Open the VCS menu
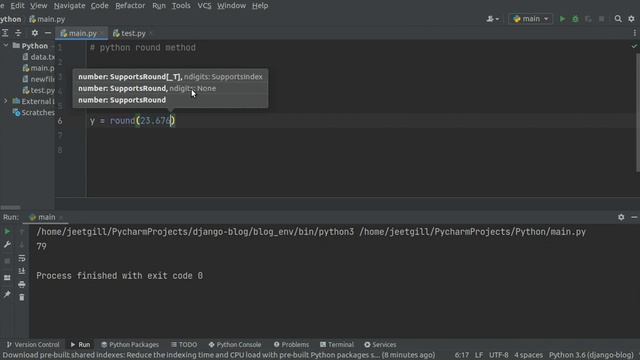640x360 pixels. point(204,6)
